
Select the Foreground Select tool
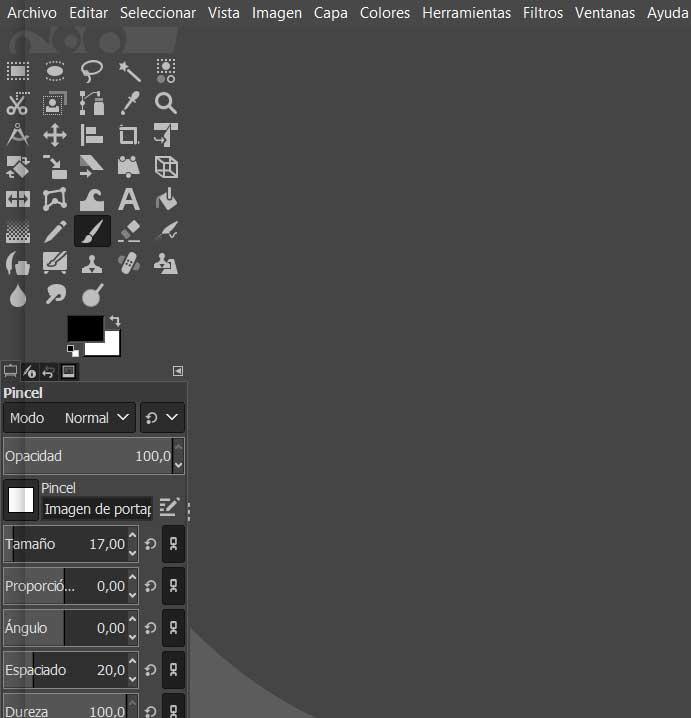55,103
